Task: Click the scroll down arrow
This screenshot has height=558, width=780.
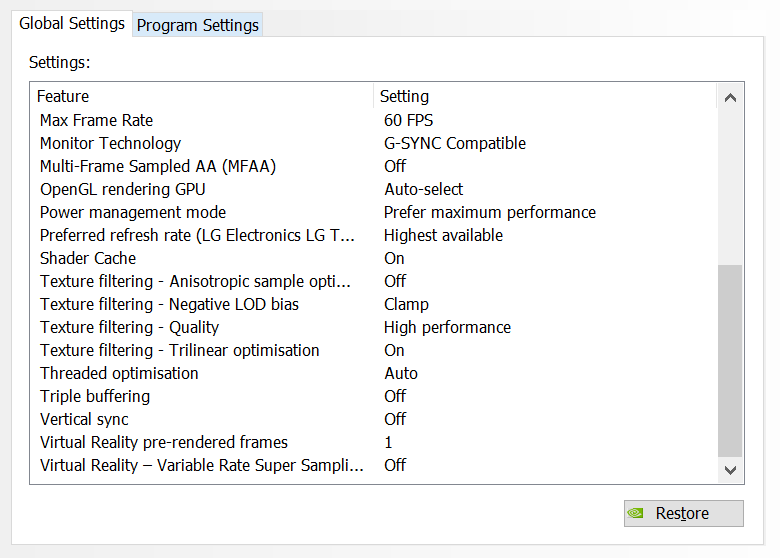Action: pos(730,469)
